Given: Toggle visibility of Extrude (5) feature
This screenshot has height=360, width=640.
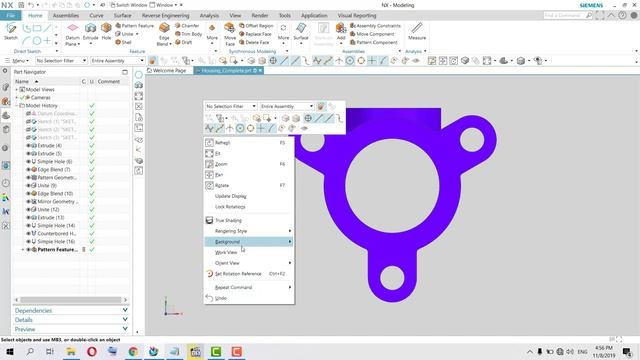Looking at the screenshot, I should [x=29, y=153].
